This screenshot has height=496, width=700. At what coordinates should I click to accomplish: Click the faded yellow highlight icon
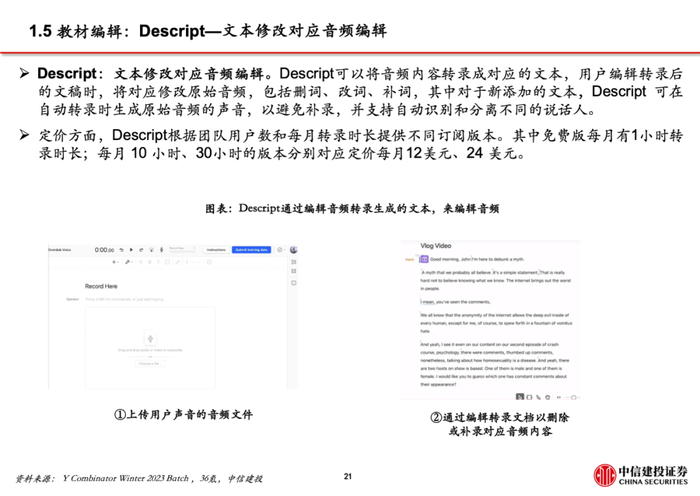pyautogui.click(x=167, y=262)
